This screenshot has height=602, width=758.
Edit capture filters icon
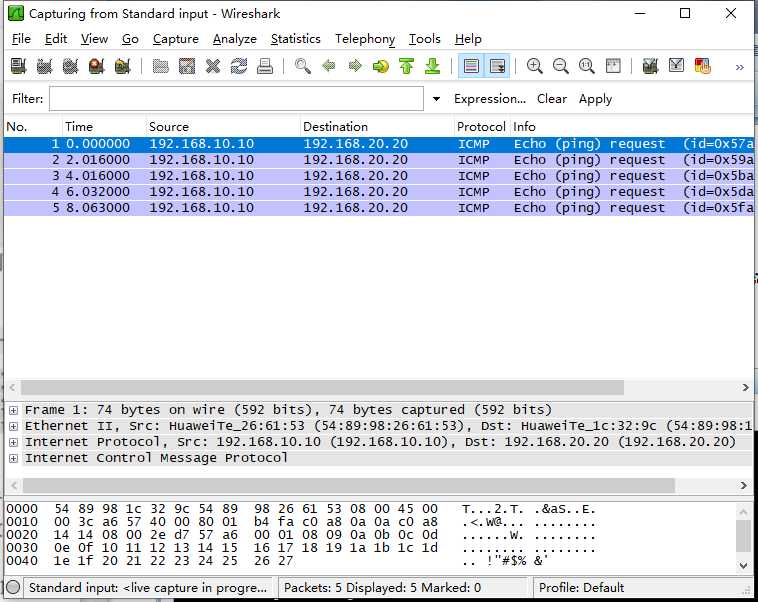(x=651, y=66)
